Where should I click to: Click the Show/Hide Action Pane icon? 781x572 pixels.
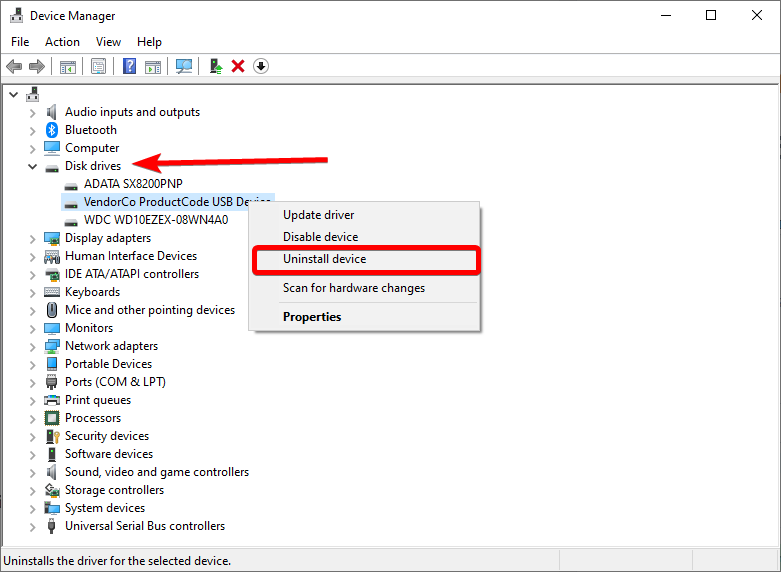click(153, 66)
